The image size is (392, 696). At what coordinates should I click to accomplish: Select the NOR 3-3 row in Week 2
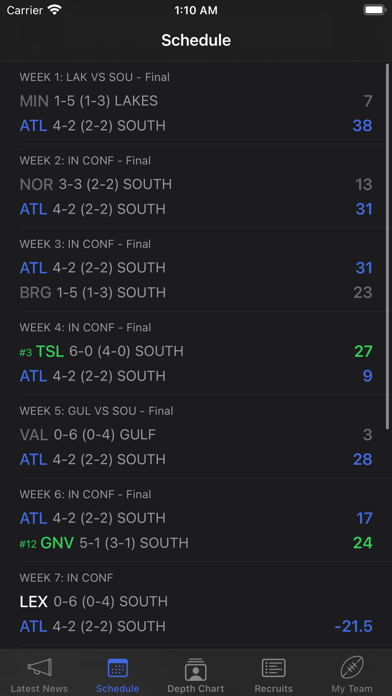196,184
